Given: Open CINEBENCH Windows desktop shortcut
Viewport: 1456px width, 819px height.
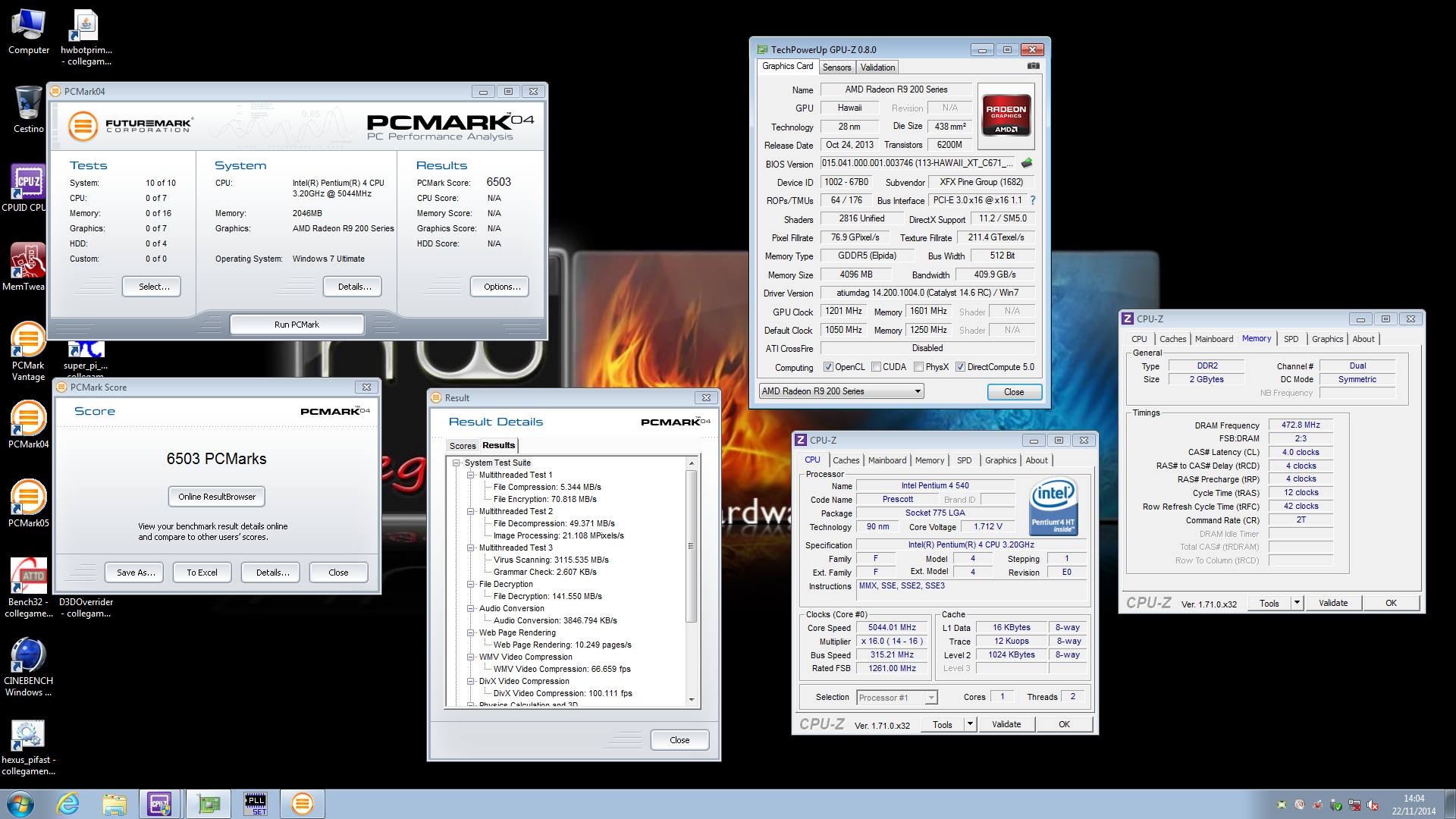Looking at the screenshot, I should pyautogui.click(x=28, y=667).
